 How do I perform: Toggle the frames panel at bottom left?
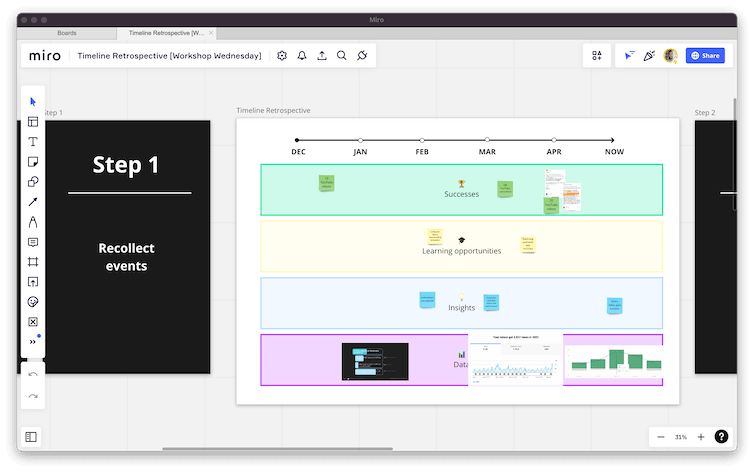tap(32, 437)
